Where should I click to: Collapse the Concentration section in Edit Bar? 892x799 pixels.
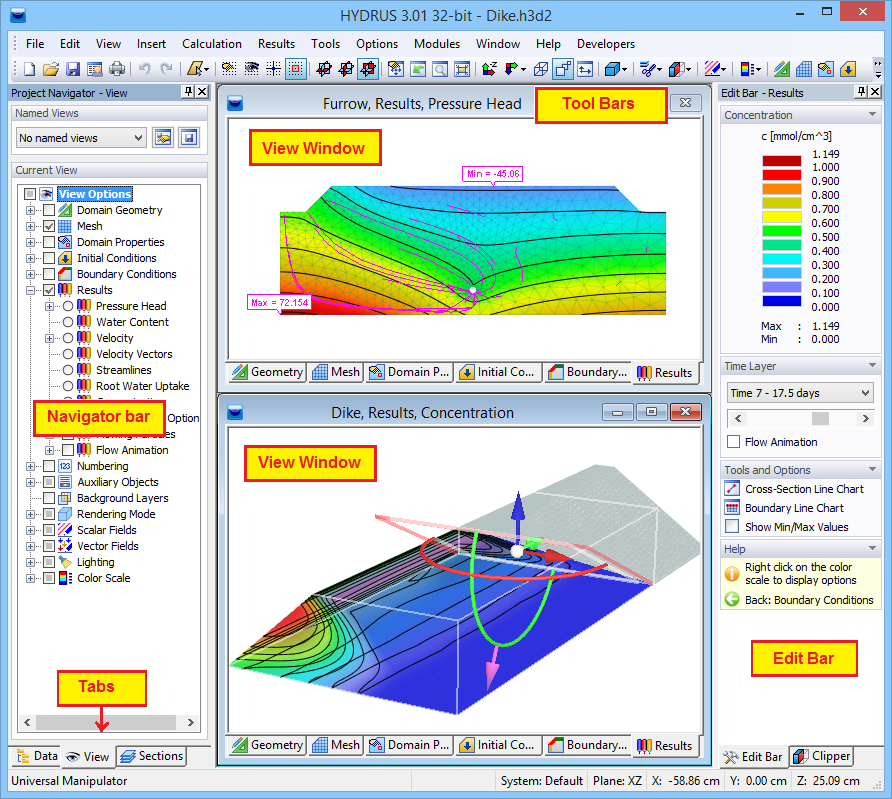tap(872, 115)
